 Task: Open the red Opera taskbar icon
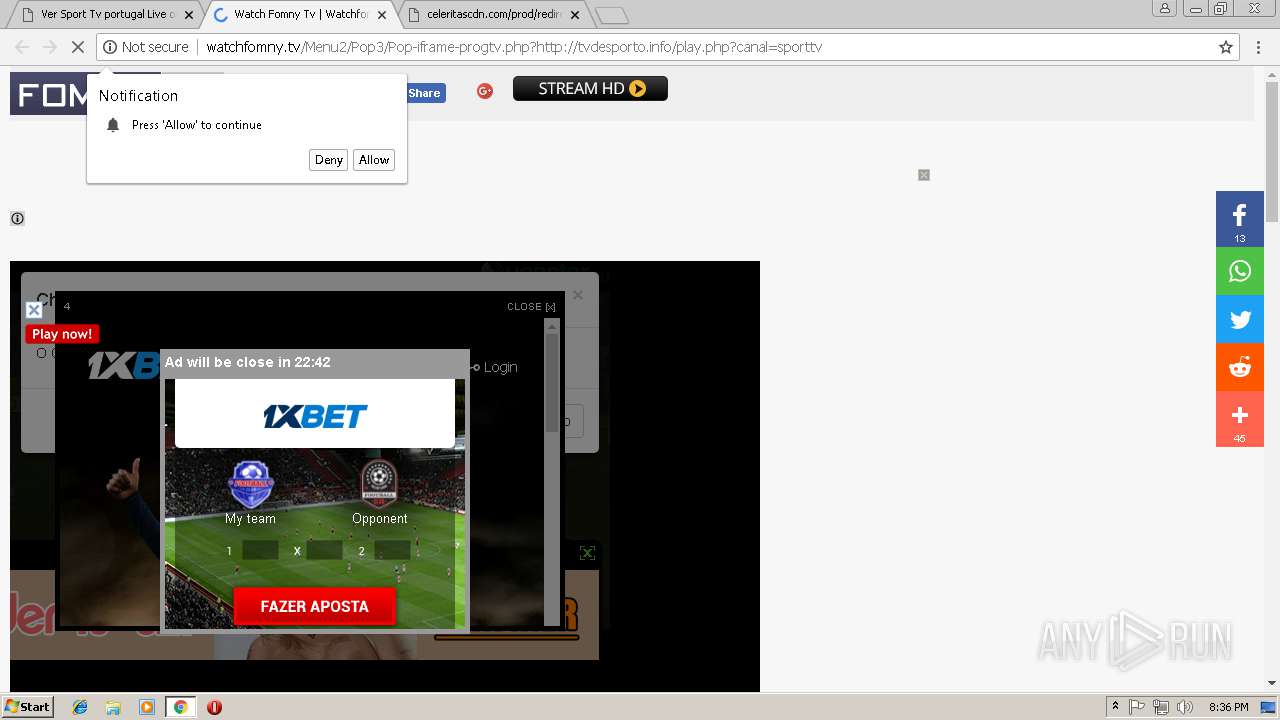point(214,707)
